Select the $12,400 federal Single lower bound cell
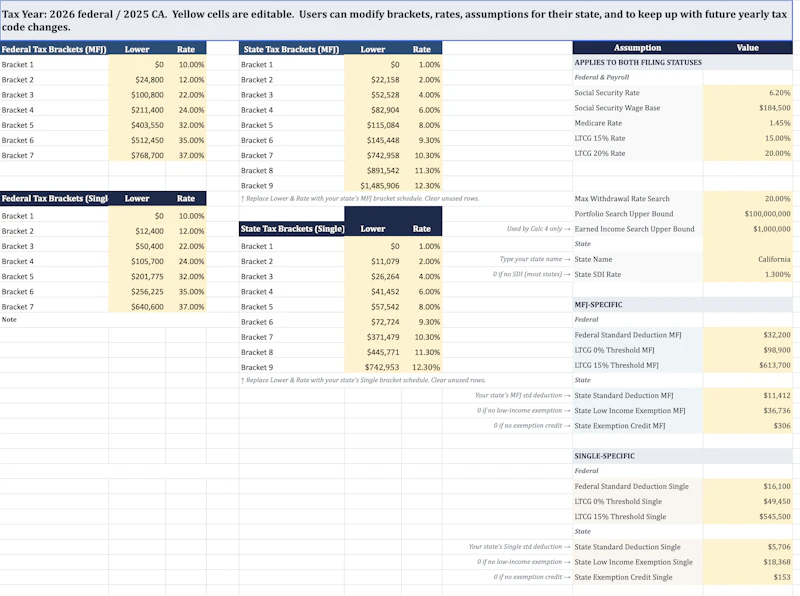Viewport: 800px width, 596px height. pyautogui.click(x=137, y=231)
